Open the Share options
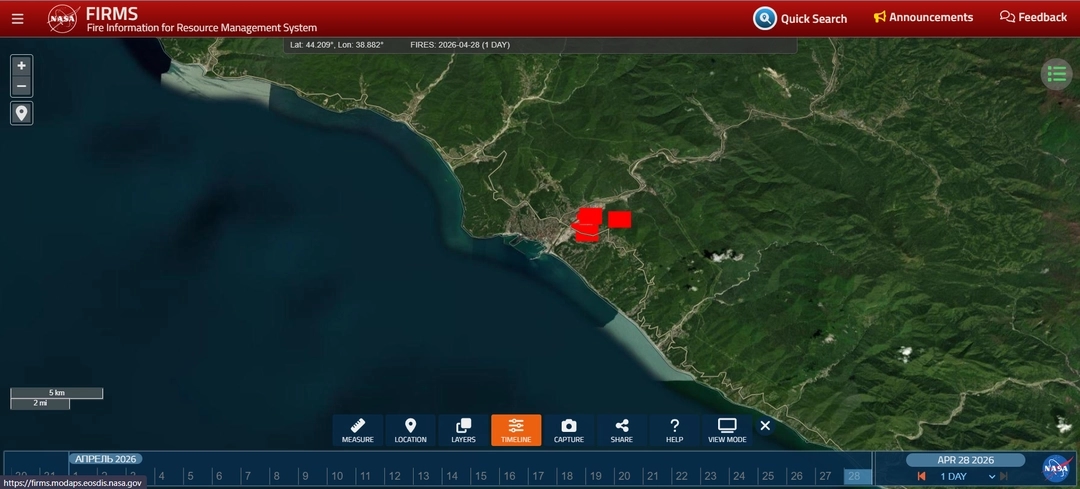Viewport: 1080px width, 489px height. click(621, 430)
